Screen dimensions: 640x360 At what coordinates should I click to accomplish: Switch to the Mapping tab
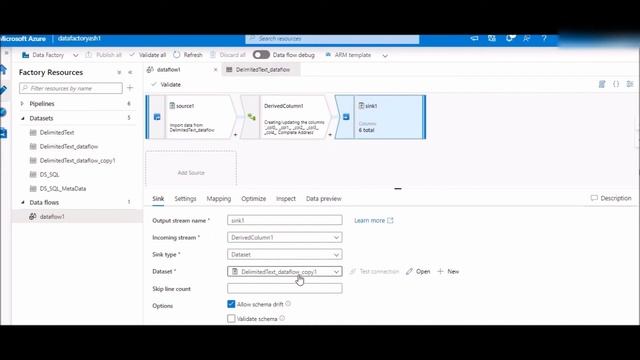click(218, 199)
